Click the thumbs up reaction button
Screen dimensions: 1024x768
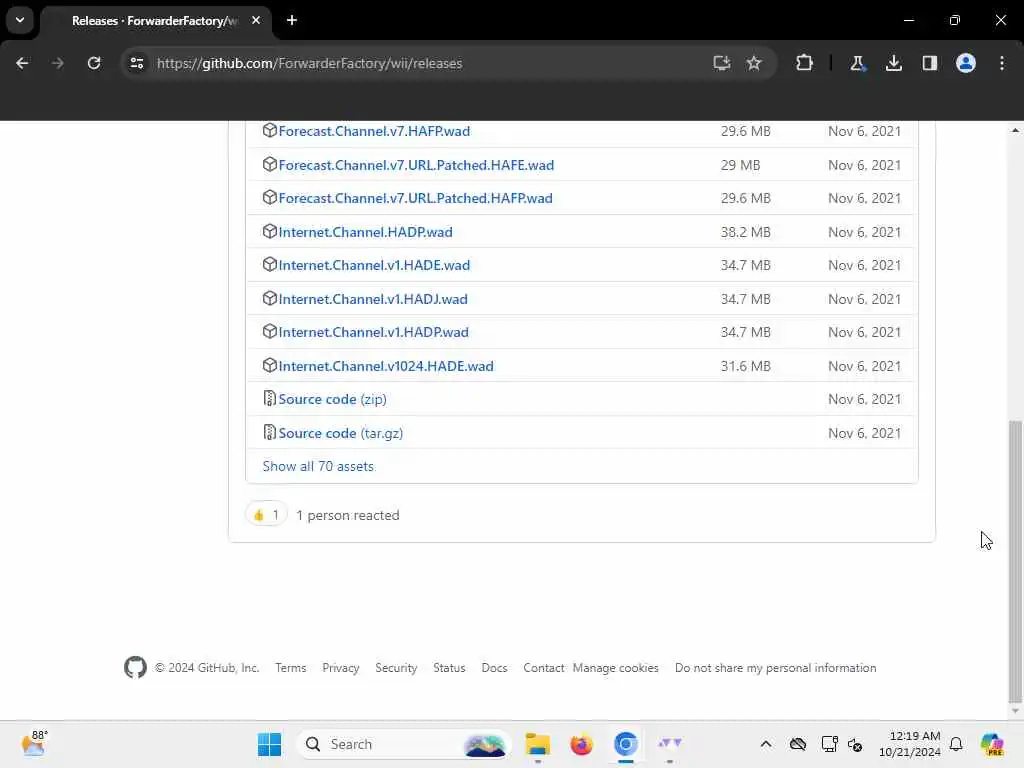266,515
